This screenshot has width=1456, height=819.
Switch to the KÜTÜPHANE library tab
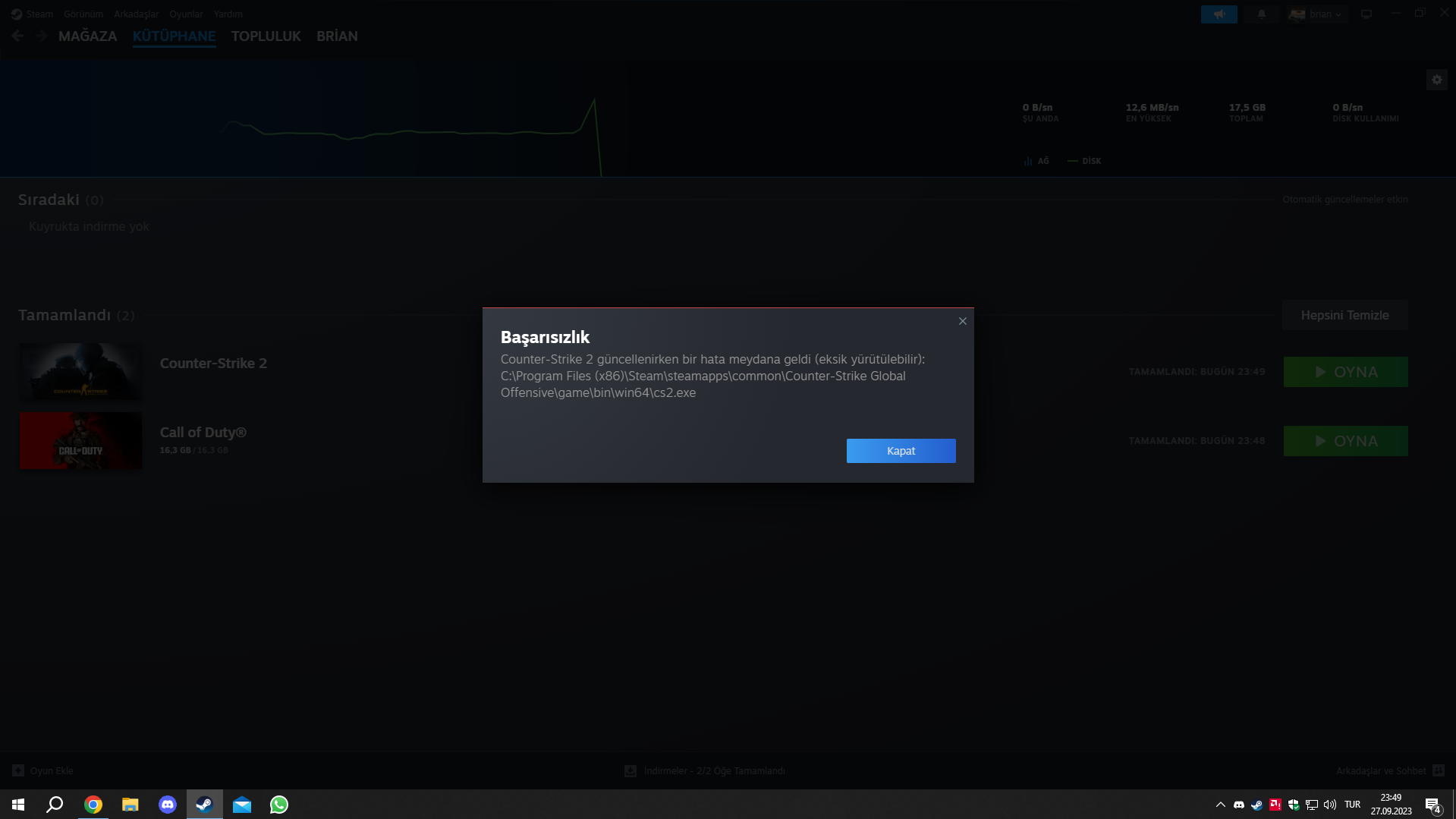tap(174, 36)
